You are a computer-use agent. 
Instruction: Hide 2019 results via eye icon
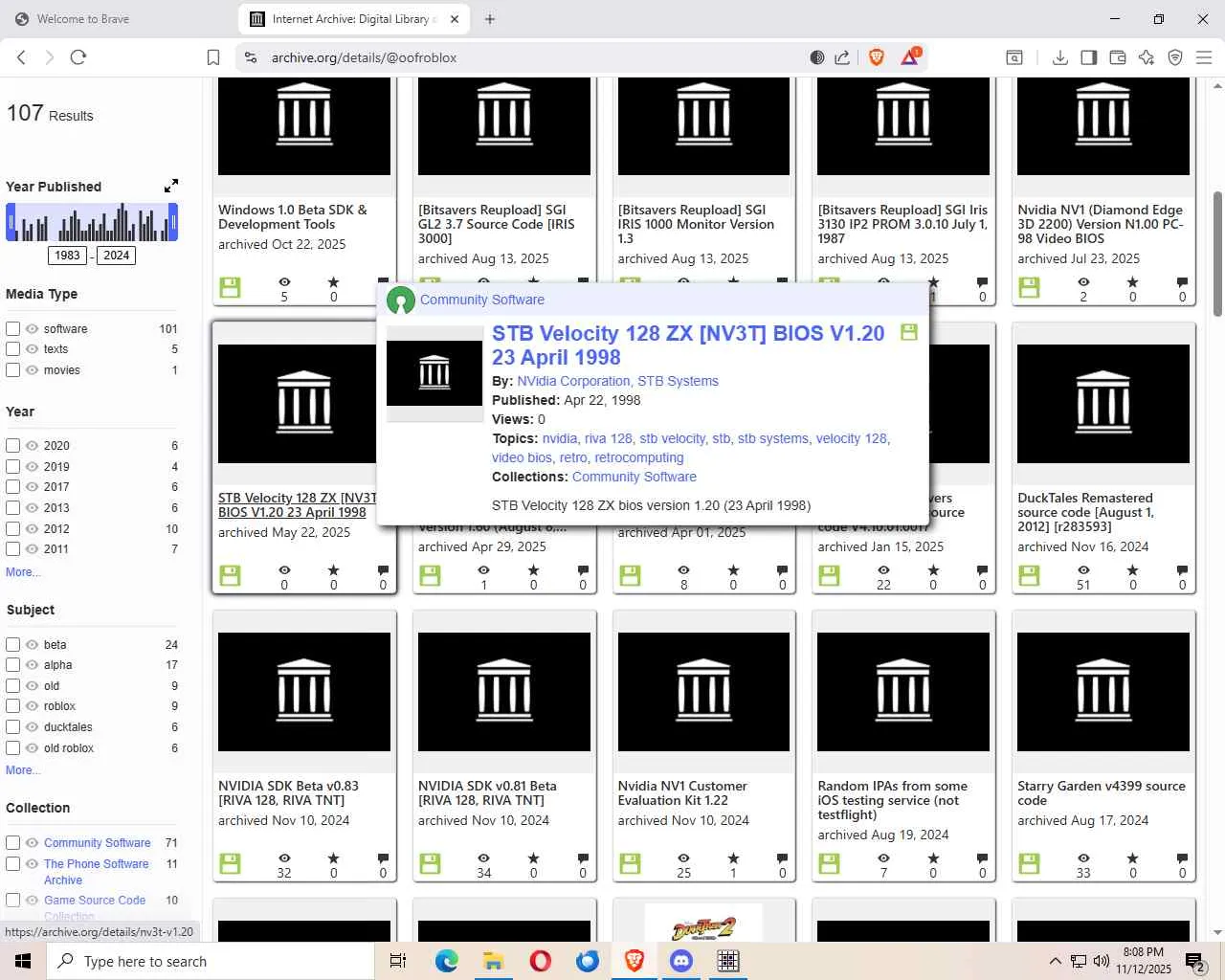pyautogui.click(x=33, y=466)
